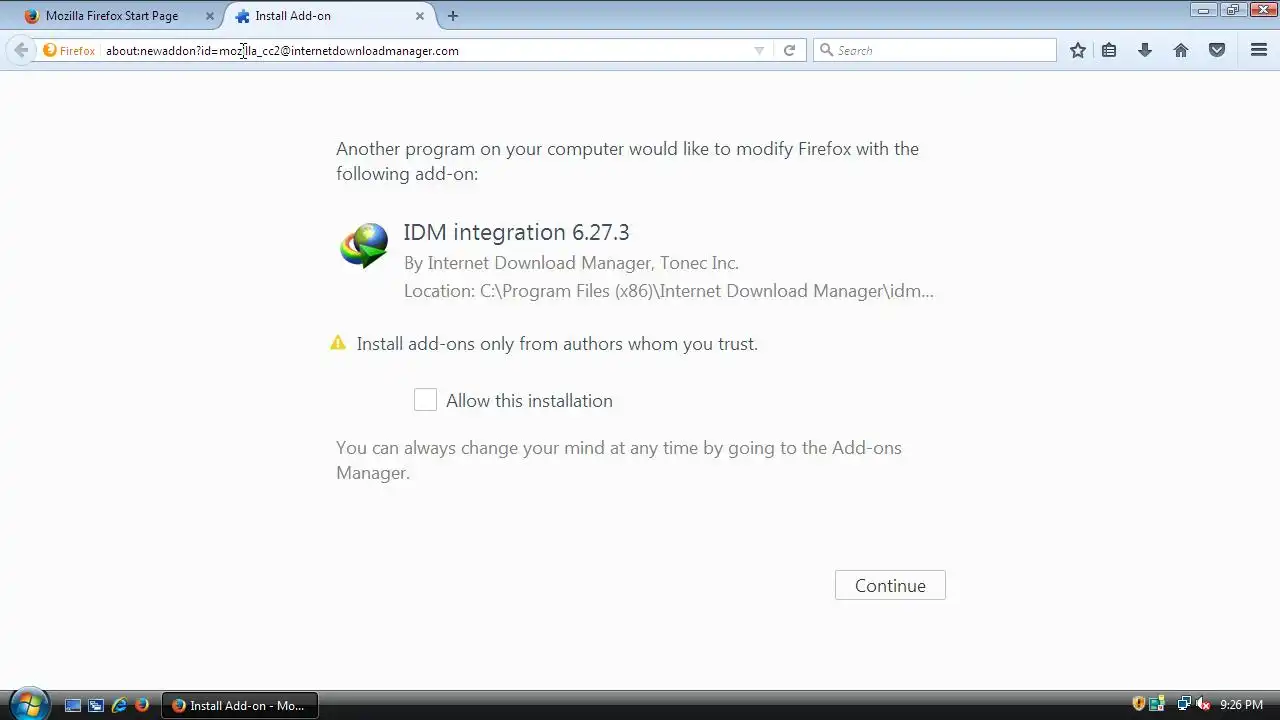Click the Continue button
This screenshot has height=720, width=1280.
coord(890,586)
